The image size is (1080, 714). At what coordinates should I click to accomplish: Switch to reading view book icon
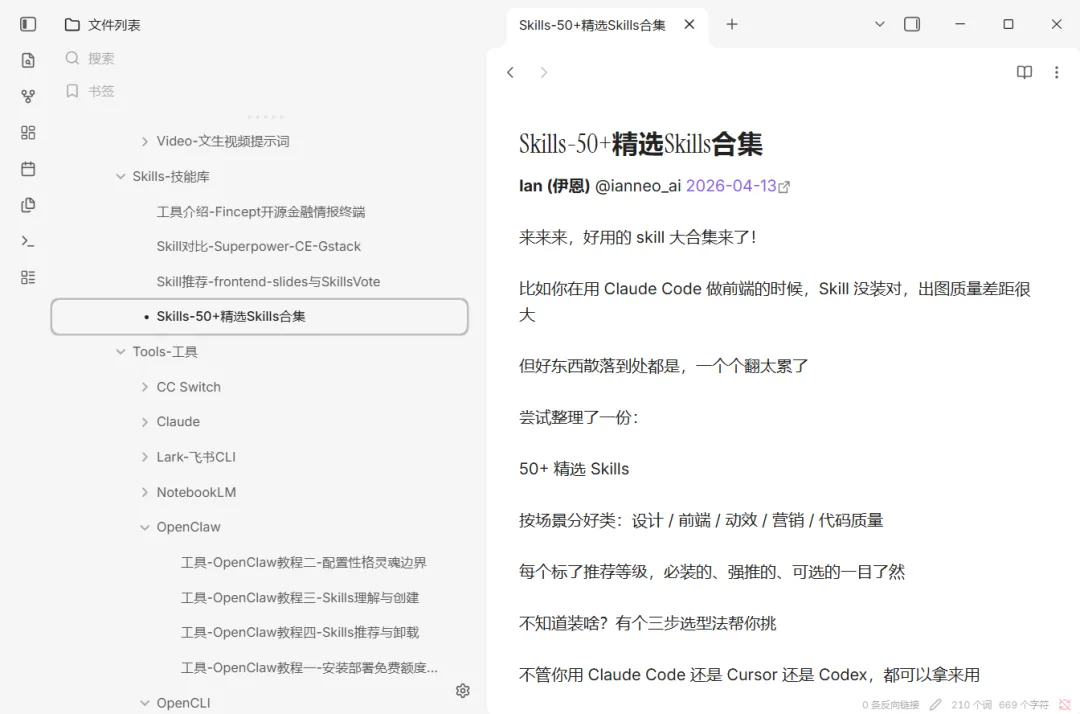(x=1024, y=72)
